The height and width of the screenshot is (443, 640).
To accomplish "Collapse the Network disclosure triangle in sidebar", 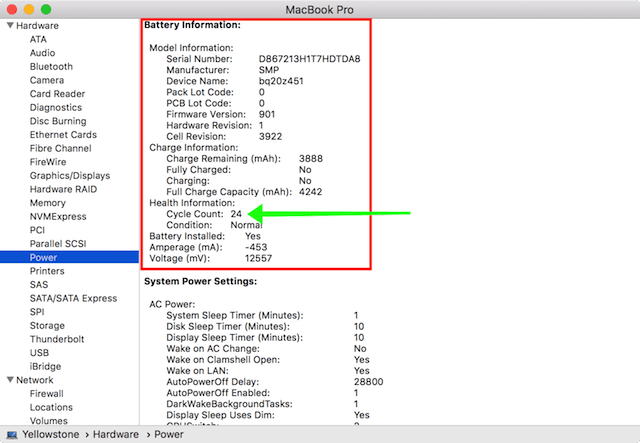I will (10, 380).
